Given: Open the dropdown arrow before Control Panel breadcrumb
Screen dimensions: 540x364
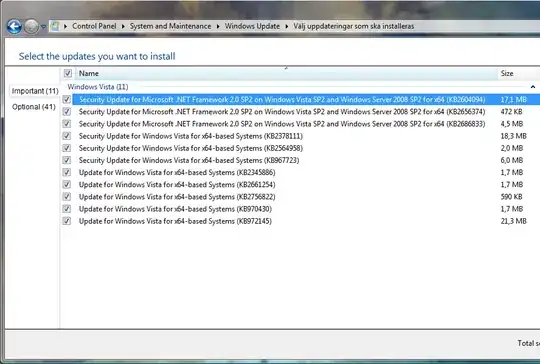Looking at the screenshot, I should pyautogui.click(x=65, y=26).
